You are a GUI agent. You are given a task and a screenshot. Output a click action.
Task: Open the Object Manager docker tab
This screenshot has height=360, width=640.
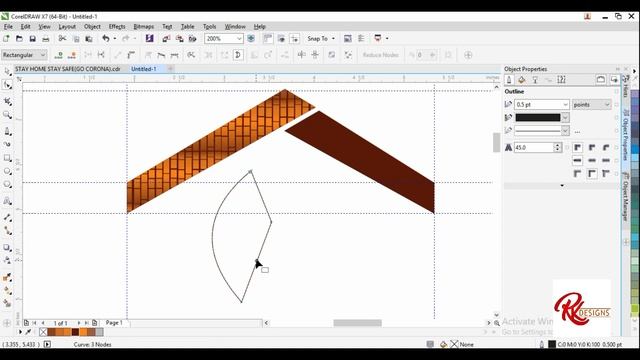(x=625, y=197)
